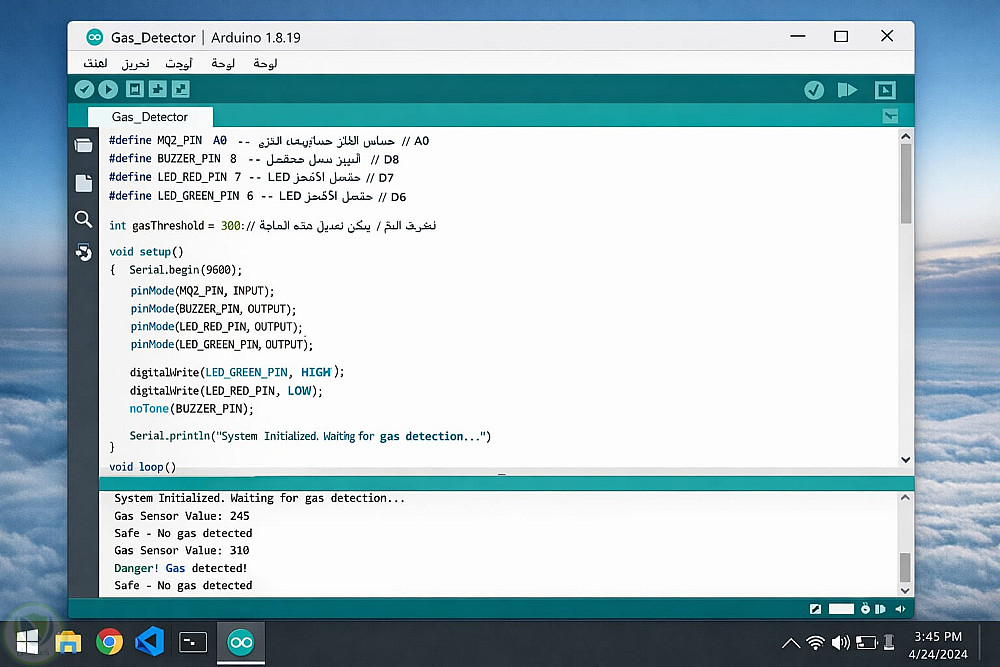Screen dimensions: 1000x667
Task: Open the Windows Start menu
Action: click(x=27, y=641)
